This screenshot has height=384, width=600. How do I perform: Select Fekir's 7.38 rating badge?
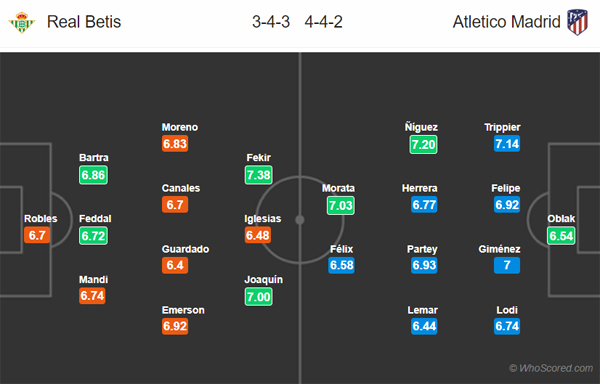(259, 175)
